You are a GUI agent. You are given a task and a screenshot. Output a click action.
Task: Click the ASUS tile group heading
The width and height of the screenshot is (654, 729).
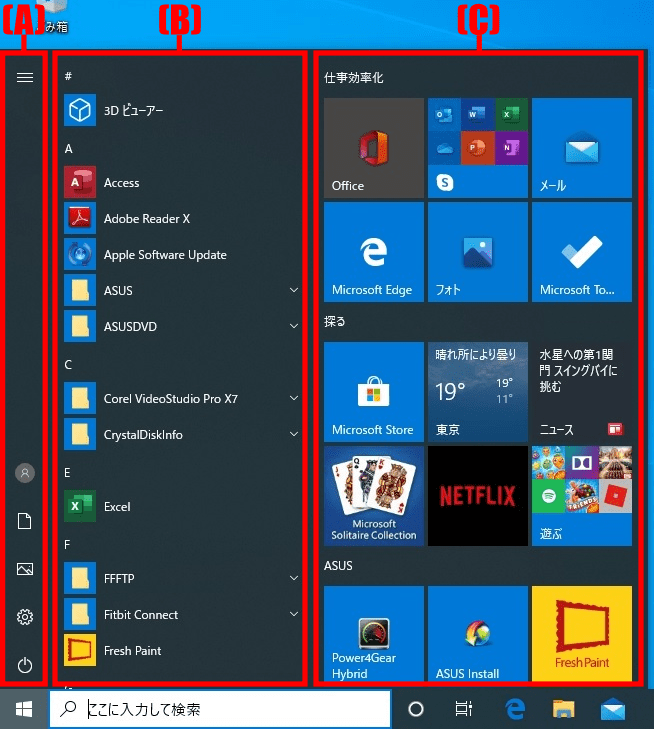[338, 565]
